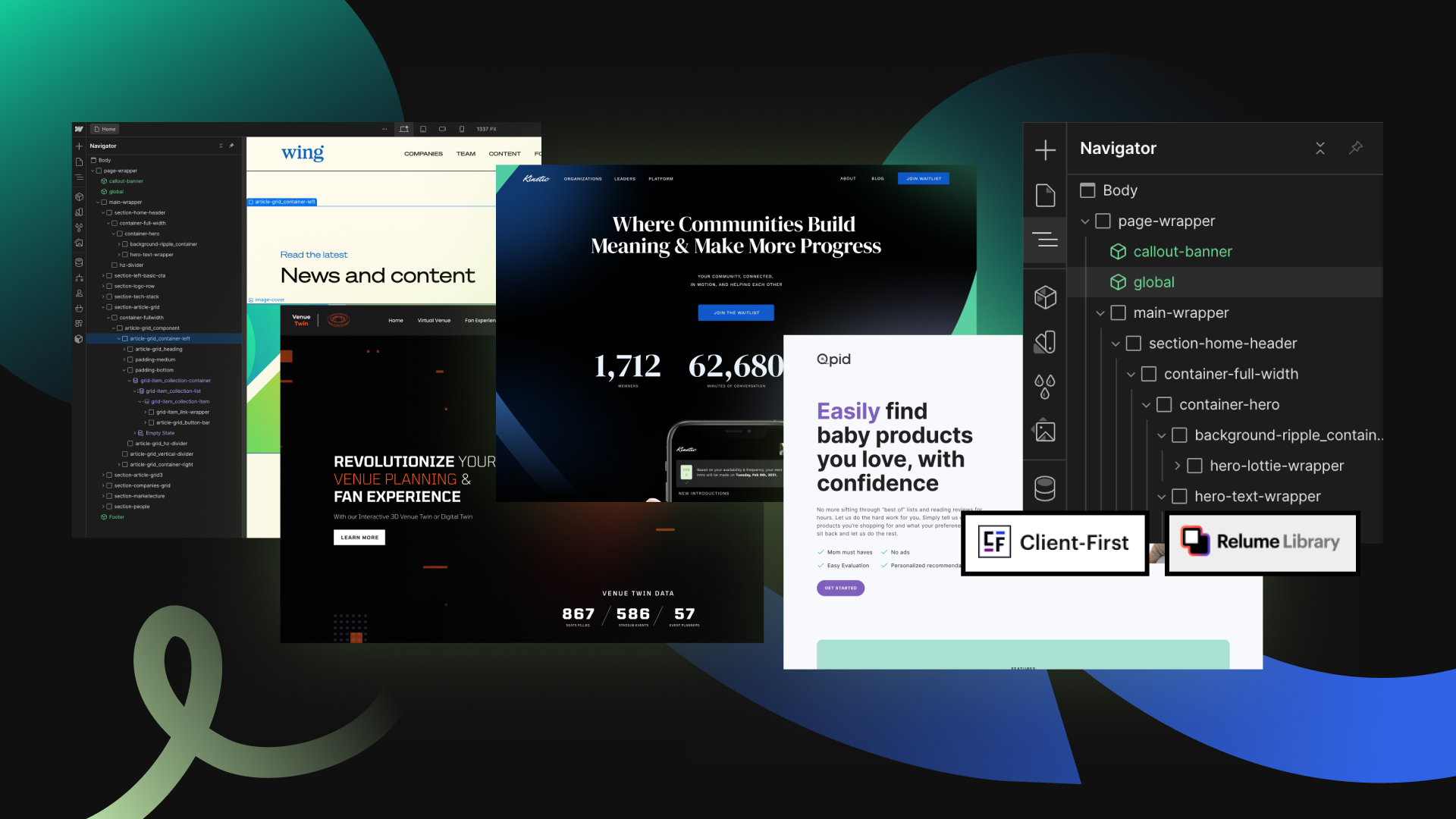This screenshot has height=819, width=1456.
Task: Select the global component in the Navigator
Action: (1153, 282)
